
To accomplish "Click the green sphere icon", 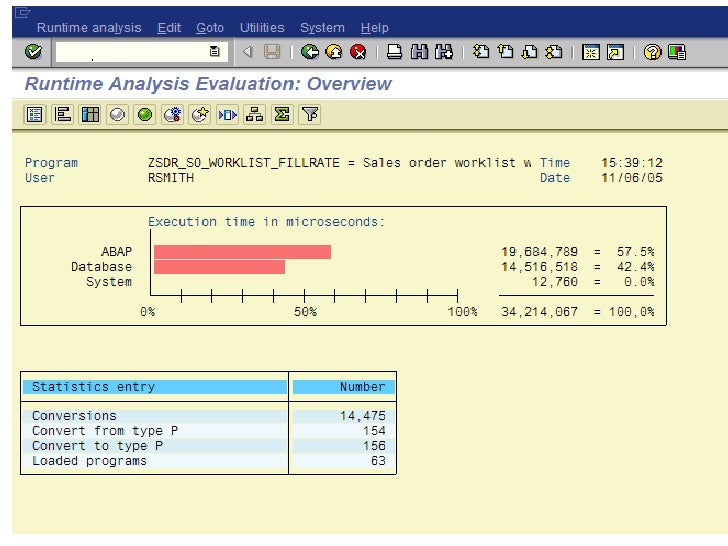I will [x=145, y=114].
